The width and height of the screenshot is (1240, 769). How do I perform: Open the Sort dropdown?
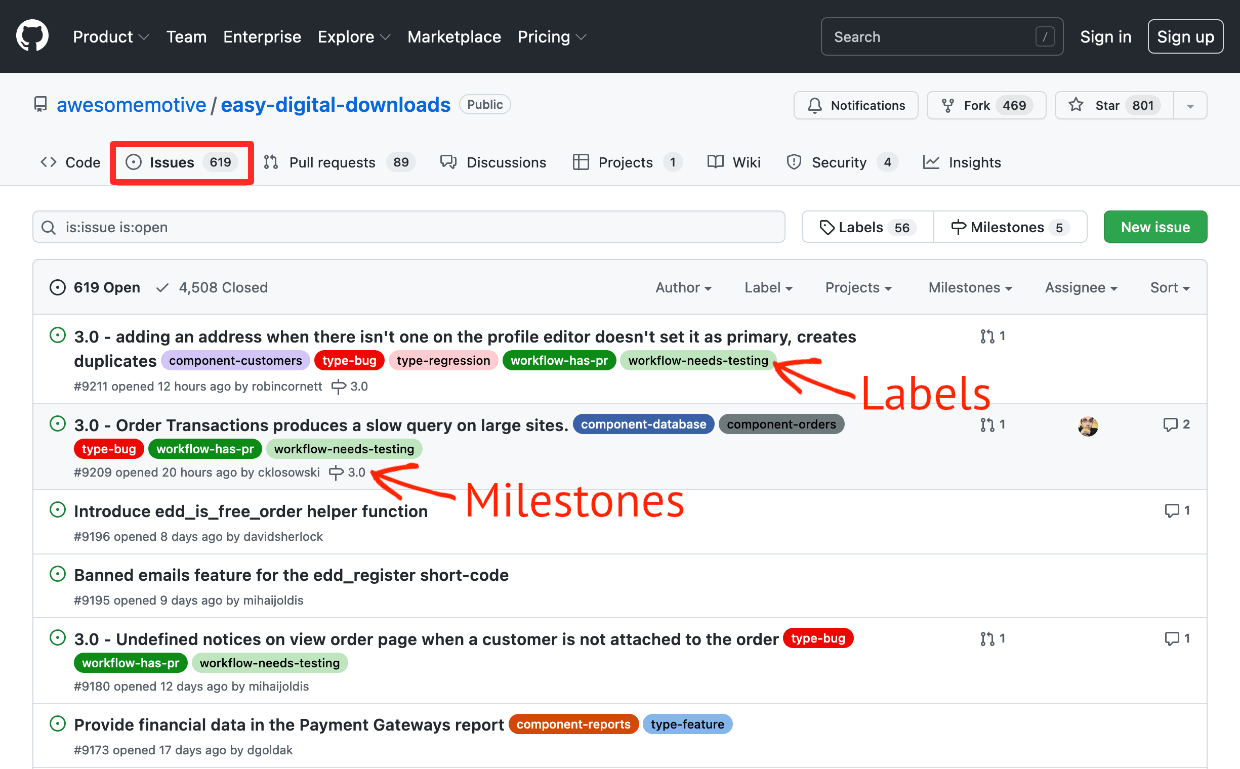pos(1170,288)
